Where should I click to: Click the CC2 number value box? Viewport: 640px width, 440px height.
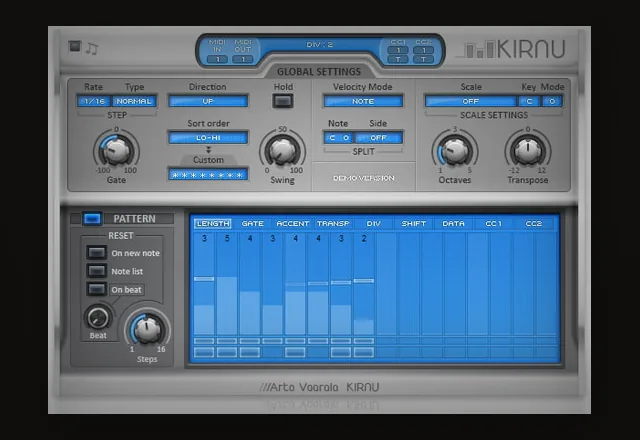[423, 50]
